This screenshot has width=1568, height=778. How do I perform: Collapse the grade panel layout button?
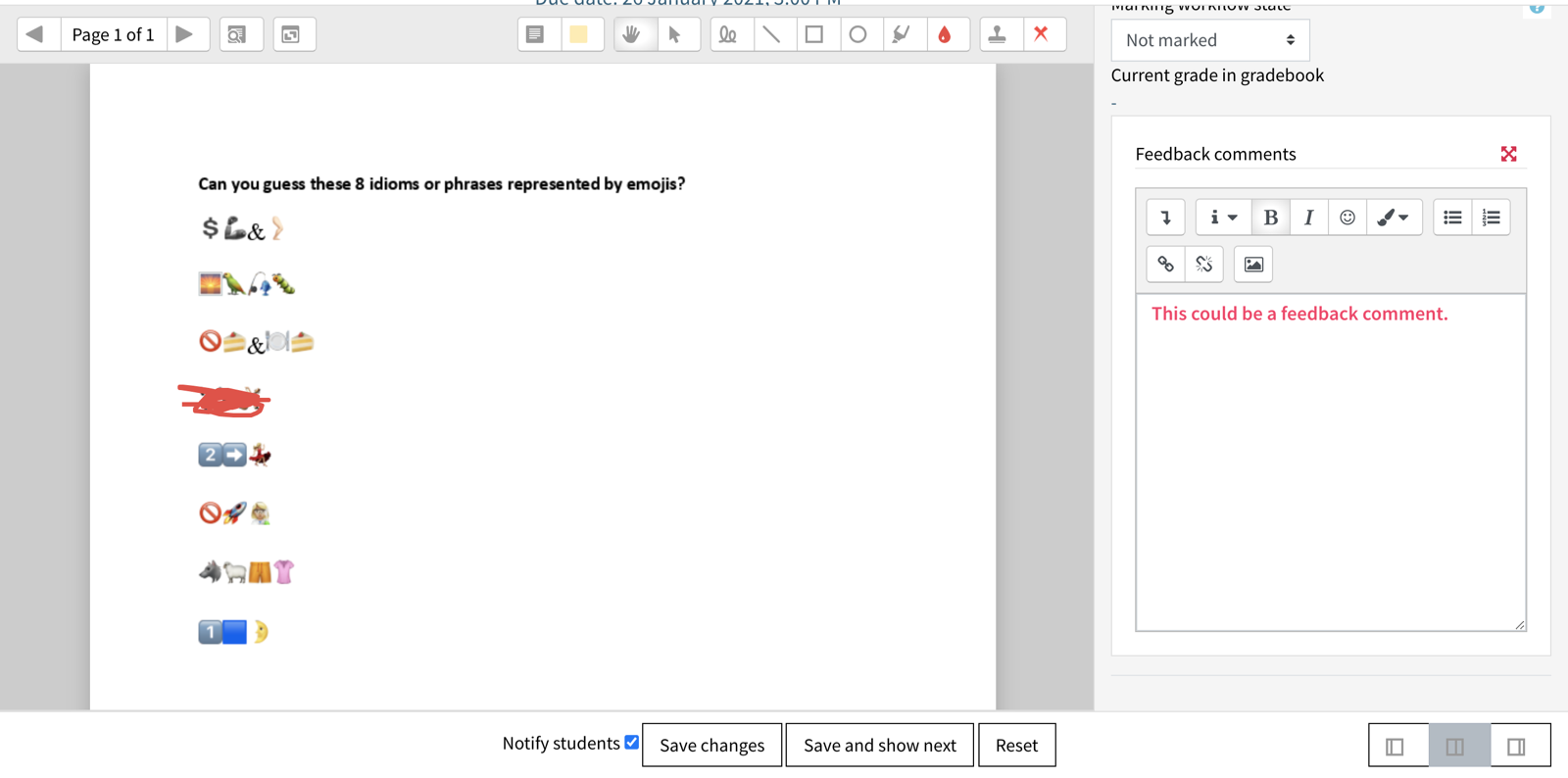1520,747
